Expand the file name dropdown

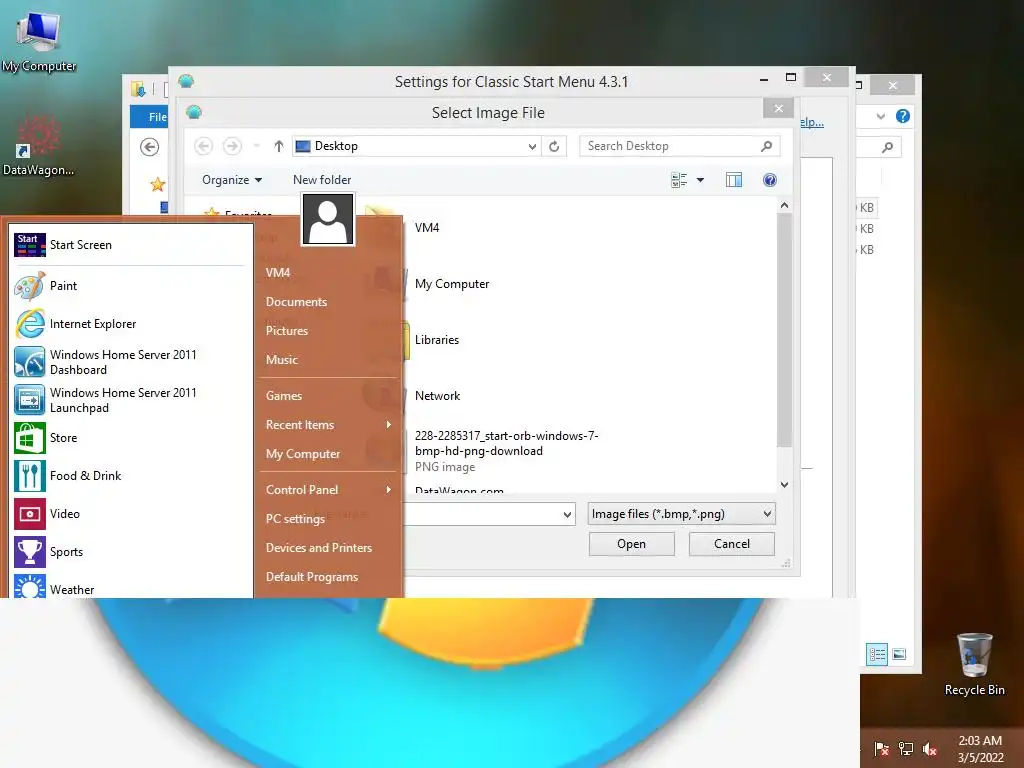567,515
